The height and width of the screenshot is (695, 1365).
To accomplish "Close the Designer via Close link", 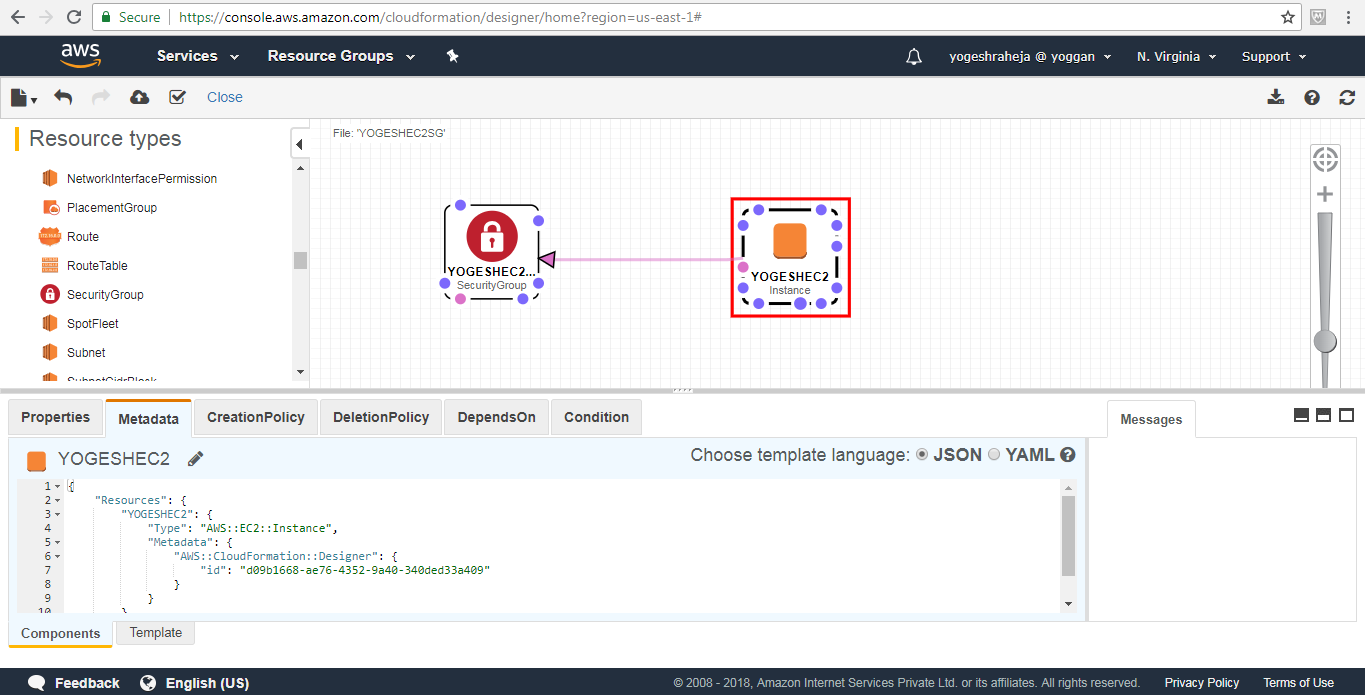I will 225,97.
